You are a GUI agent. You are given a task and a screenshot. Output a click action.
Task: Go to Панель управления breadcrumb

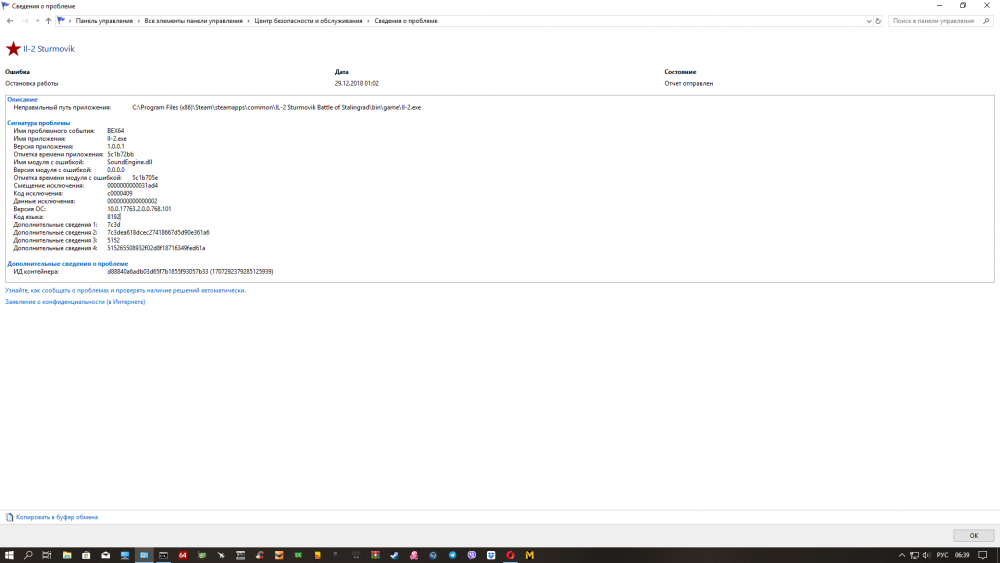pos(104,21)
